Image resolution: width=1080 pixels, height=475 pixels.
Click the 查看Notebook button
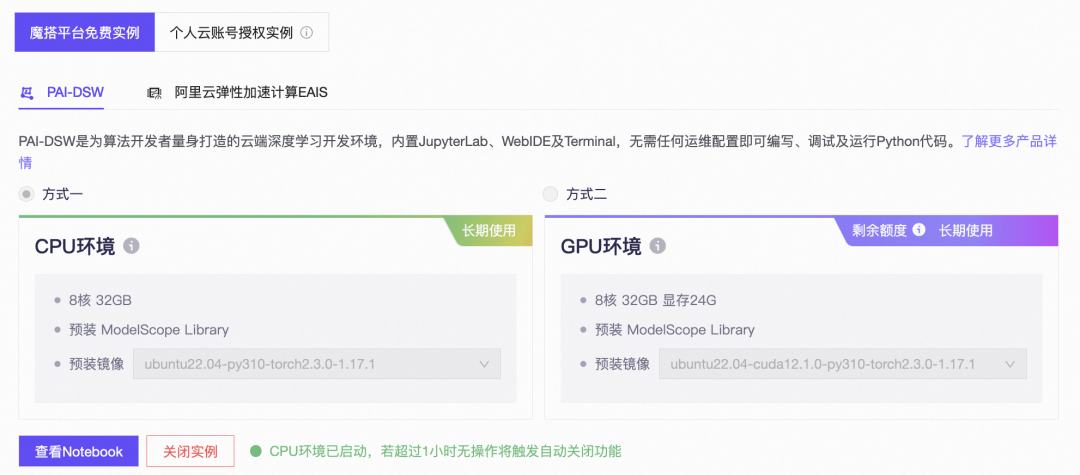coord(79,451)
